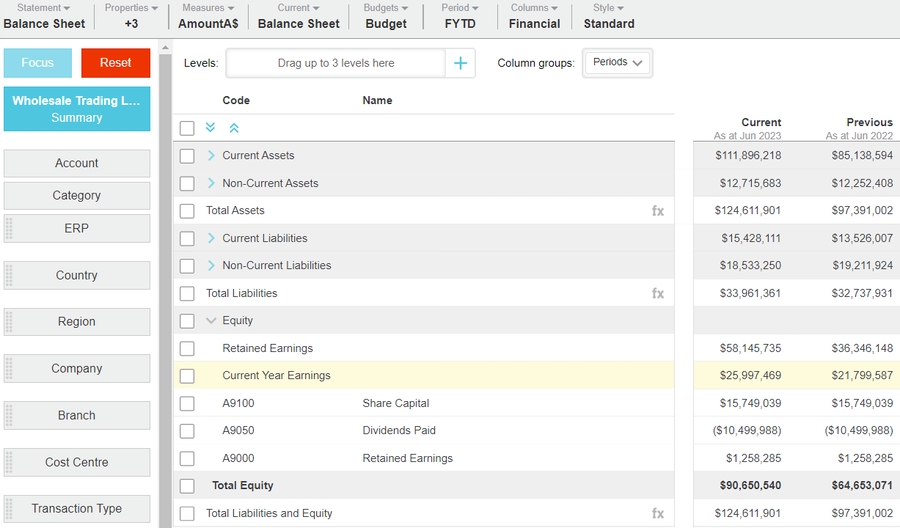Click the fx icon on Total Assets row

(658, 211)
